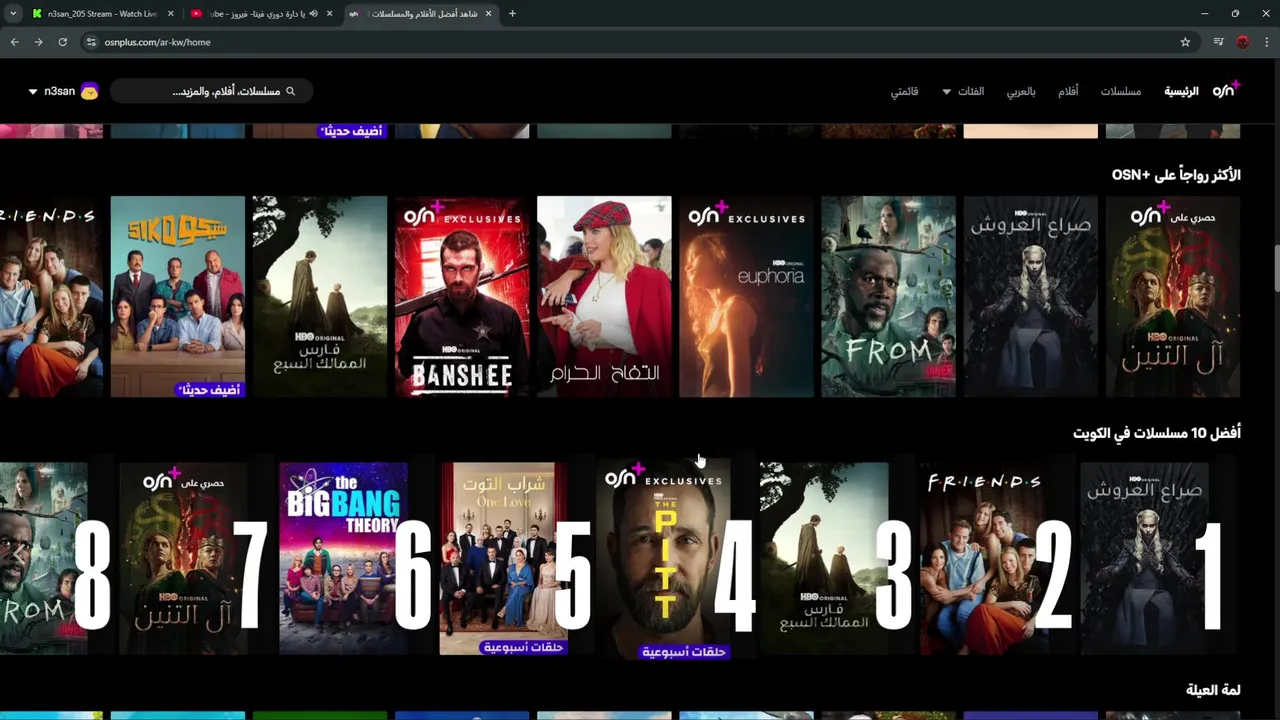
Task: Open top 10 number 4 The Pitt
Action: tap(675, 558)
